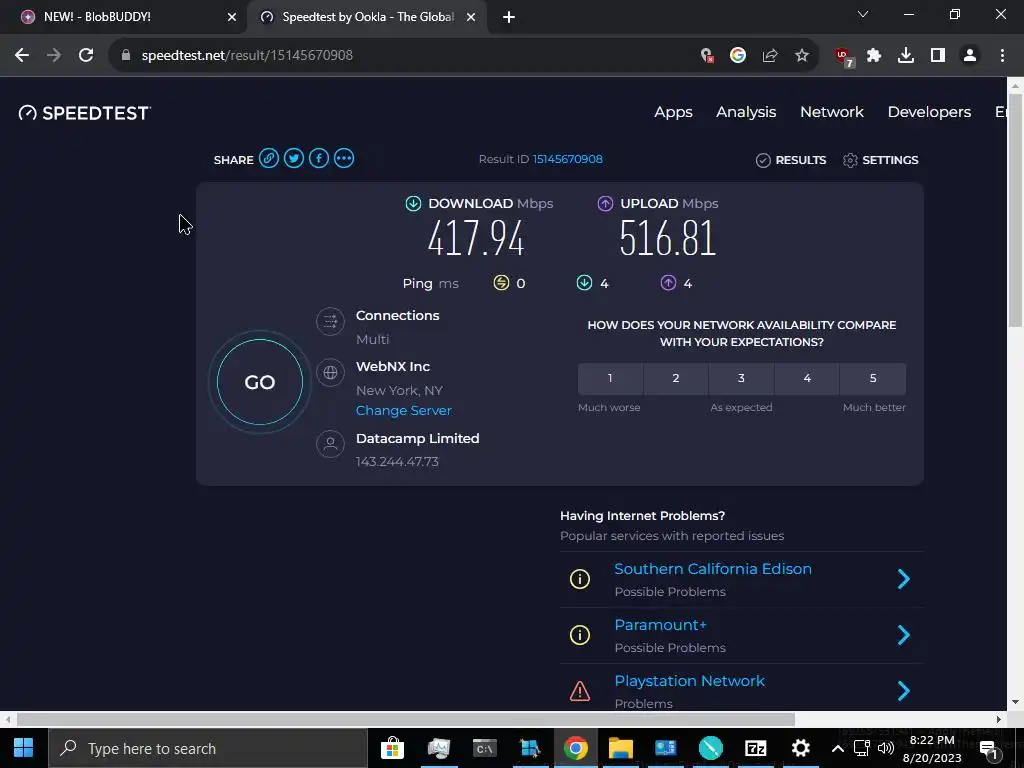Bookmark this page with star icon
Viewport: 1024px width, 768px height.
802,56
